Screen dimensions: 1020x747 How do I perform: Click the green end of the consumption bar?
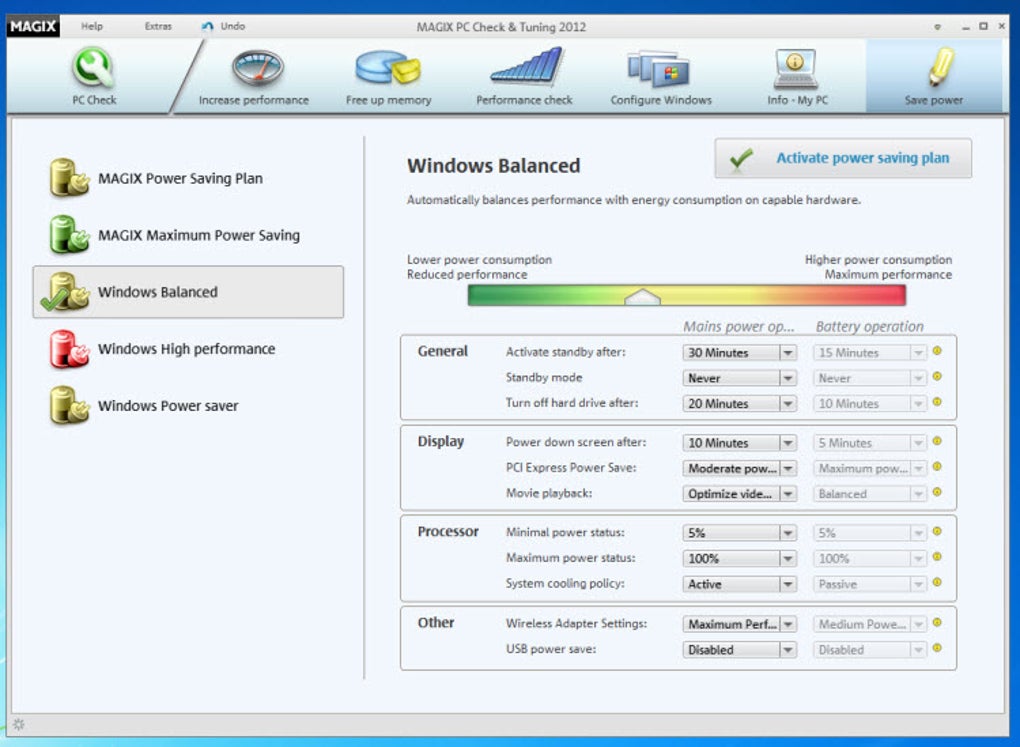coord(478,296)
